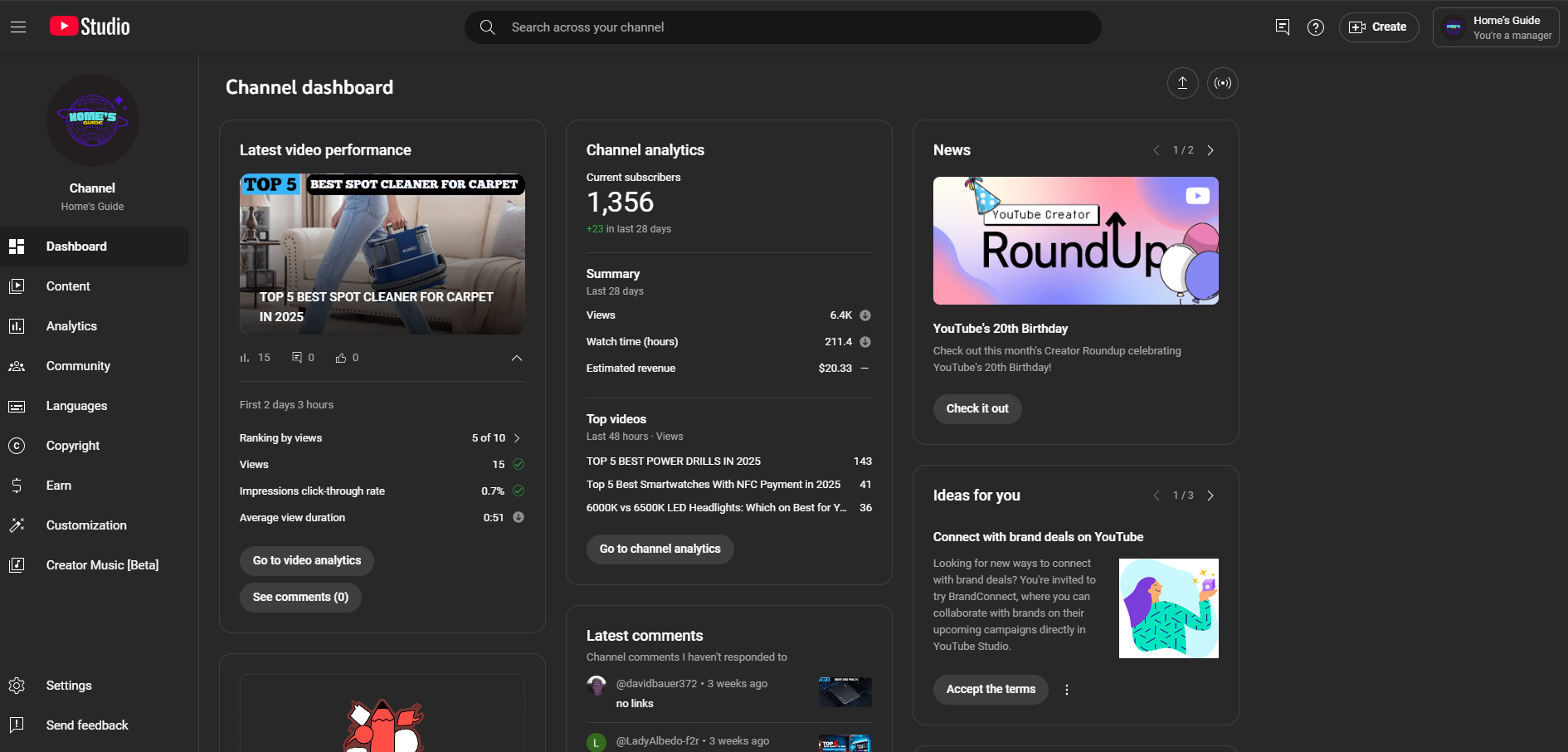
Task: Click the Upload videos arrow icon
Action: (x=1183, y=83)
